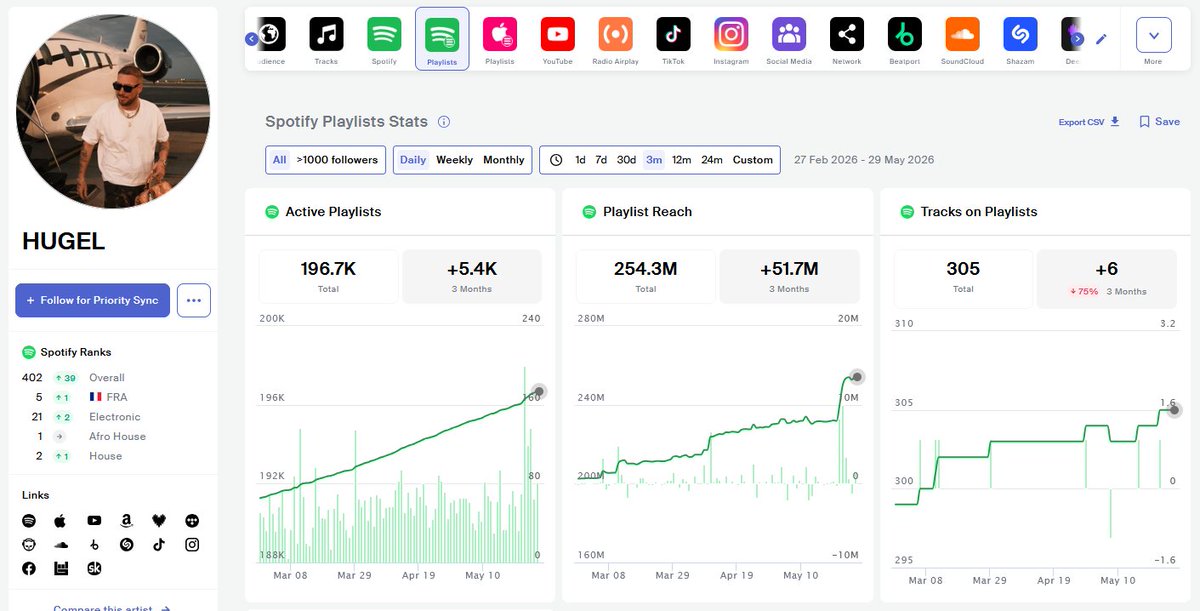Set time range to 24m
1200x611 pixels.
coord(712,160)
